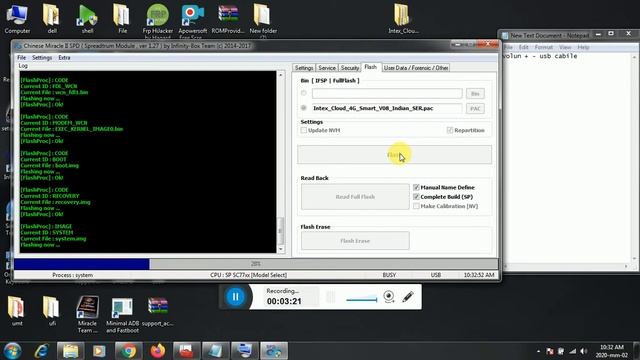Open the dell folder on desktop
The image size is (640, 360).
tap(52, 18)
